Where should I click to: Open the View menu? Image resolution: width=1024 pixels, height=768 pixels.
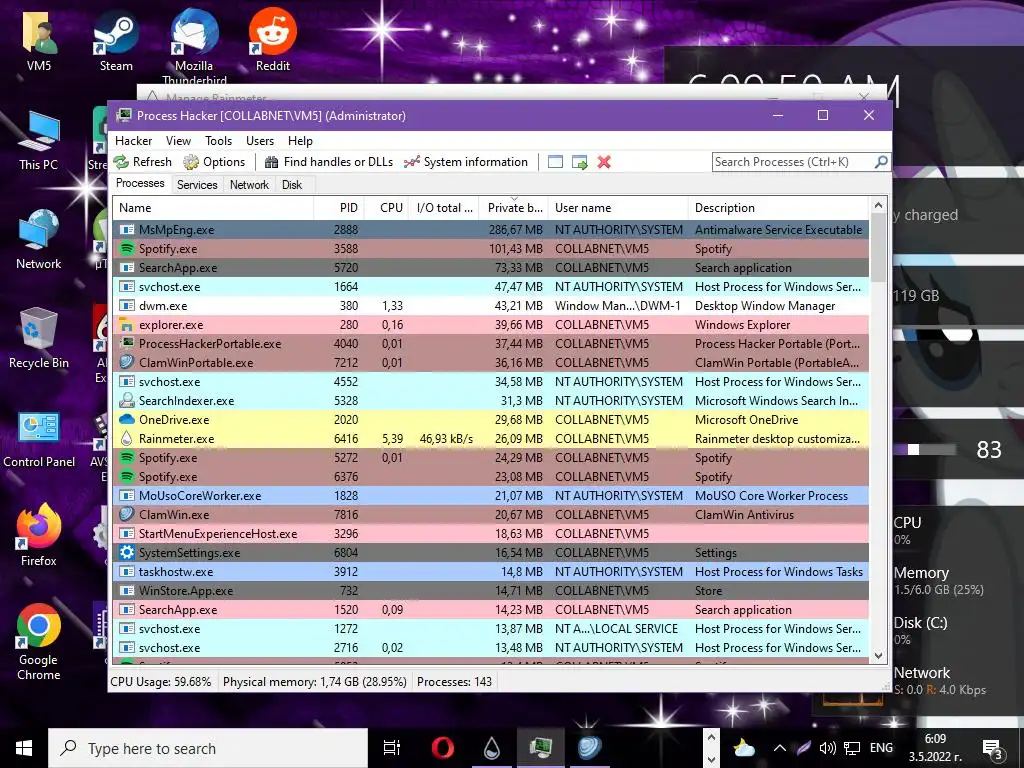coord(178,141)
